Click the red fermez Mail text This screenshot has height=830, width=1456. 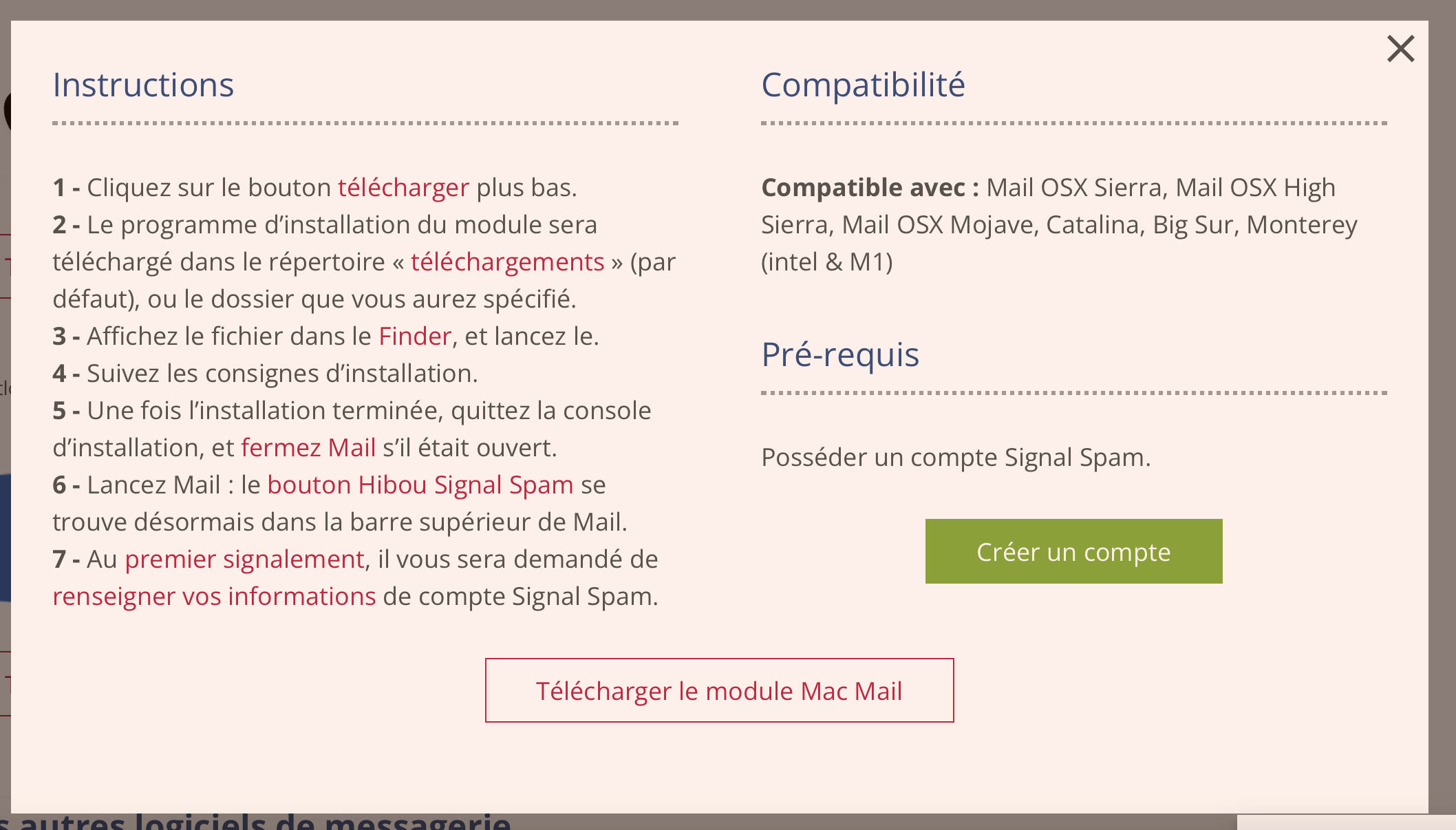(x=308, y=447)
